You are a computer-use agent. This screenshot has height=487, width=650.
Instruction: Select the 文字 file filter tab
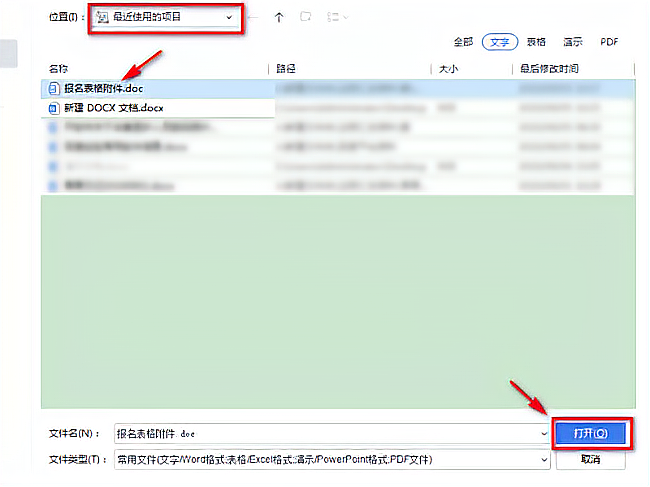[x=500, y=42]
